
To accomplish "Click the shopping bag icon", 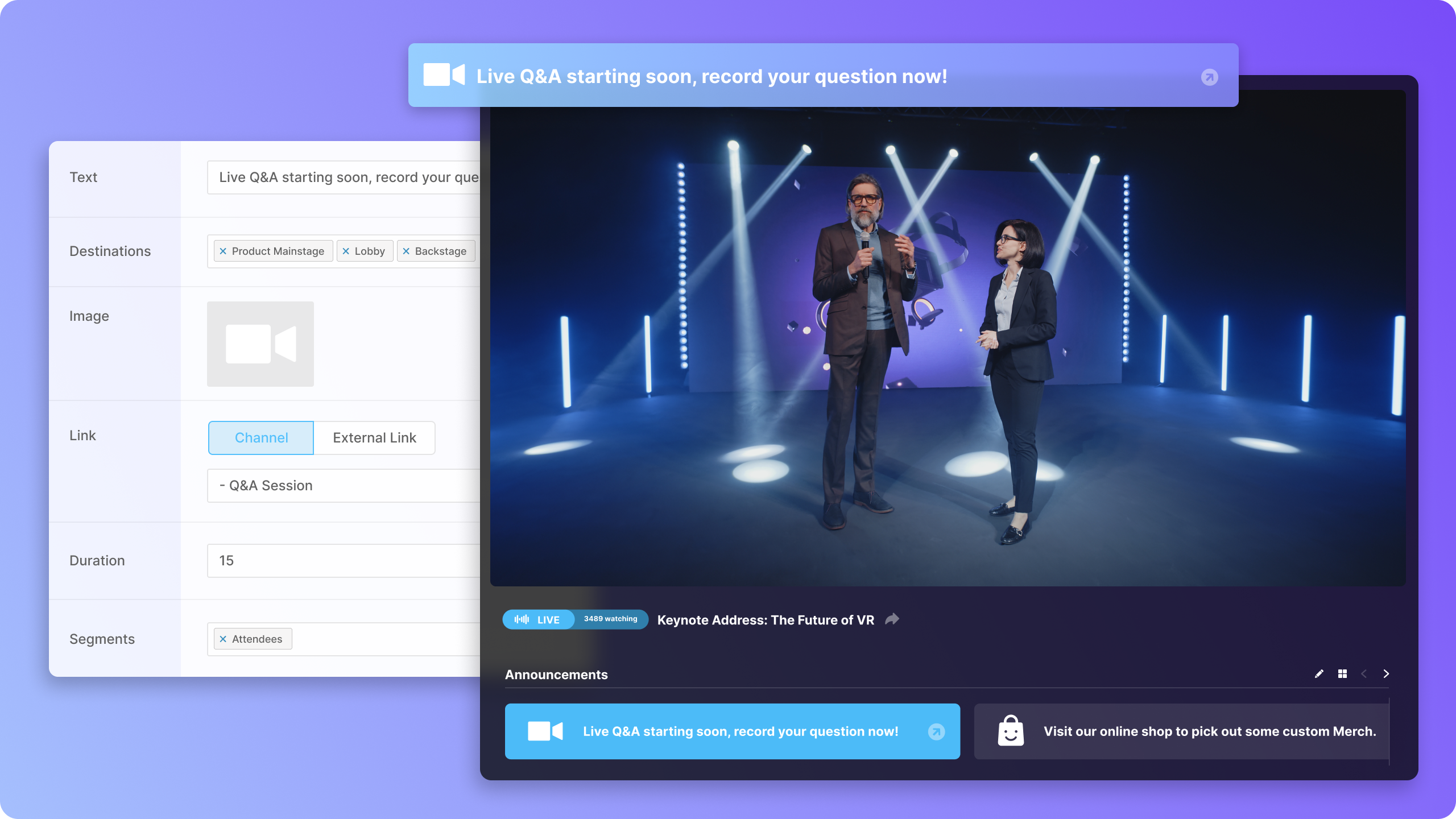I will 1011,731.
